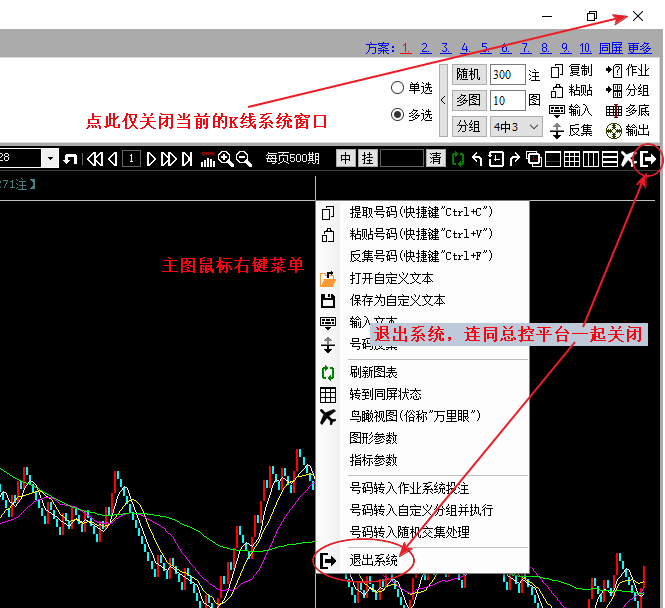Select the 单选 radio button

click(398, 88)
